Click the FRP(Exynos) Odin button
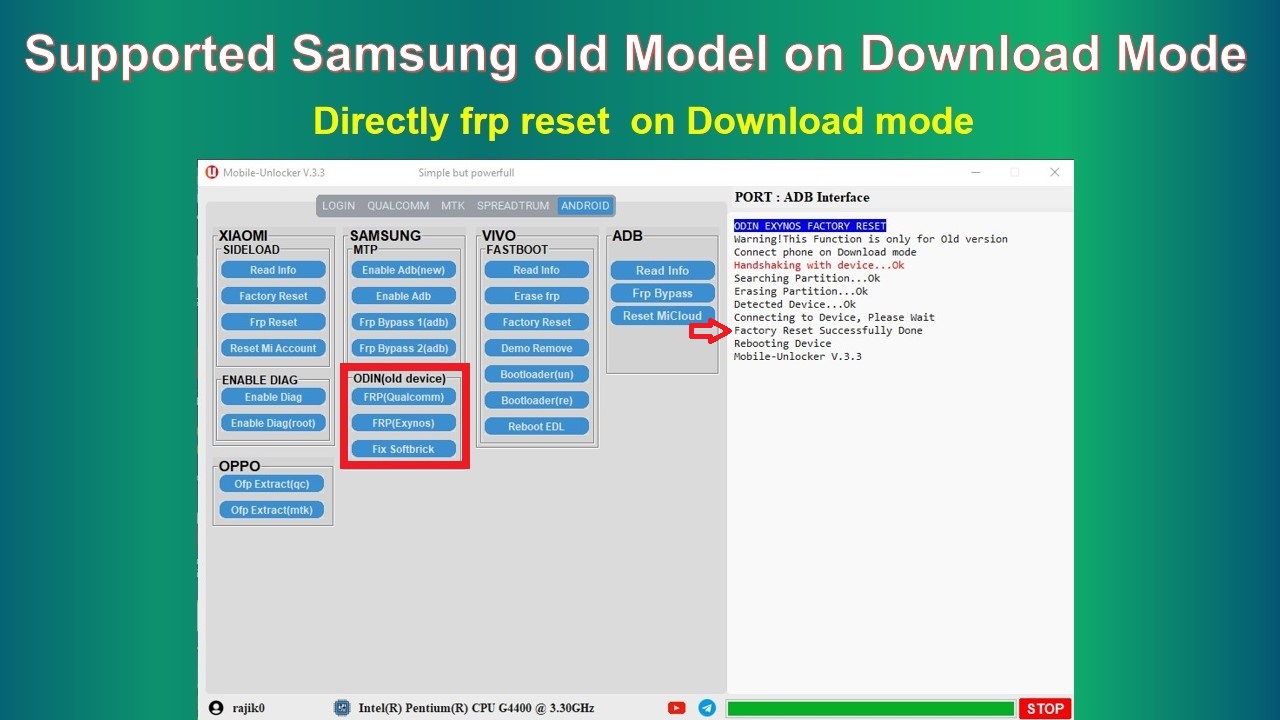The height and width of the screenshot is (720, 1280). tap(404, 423)
